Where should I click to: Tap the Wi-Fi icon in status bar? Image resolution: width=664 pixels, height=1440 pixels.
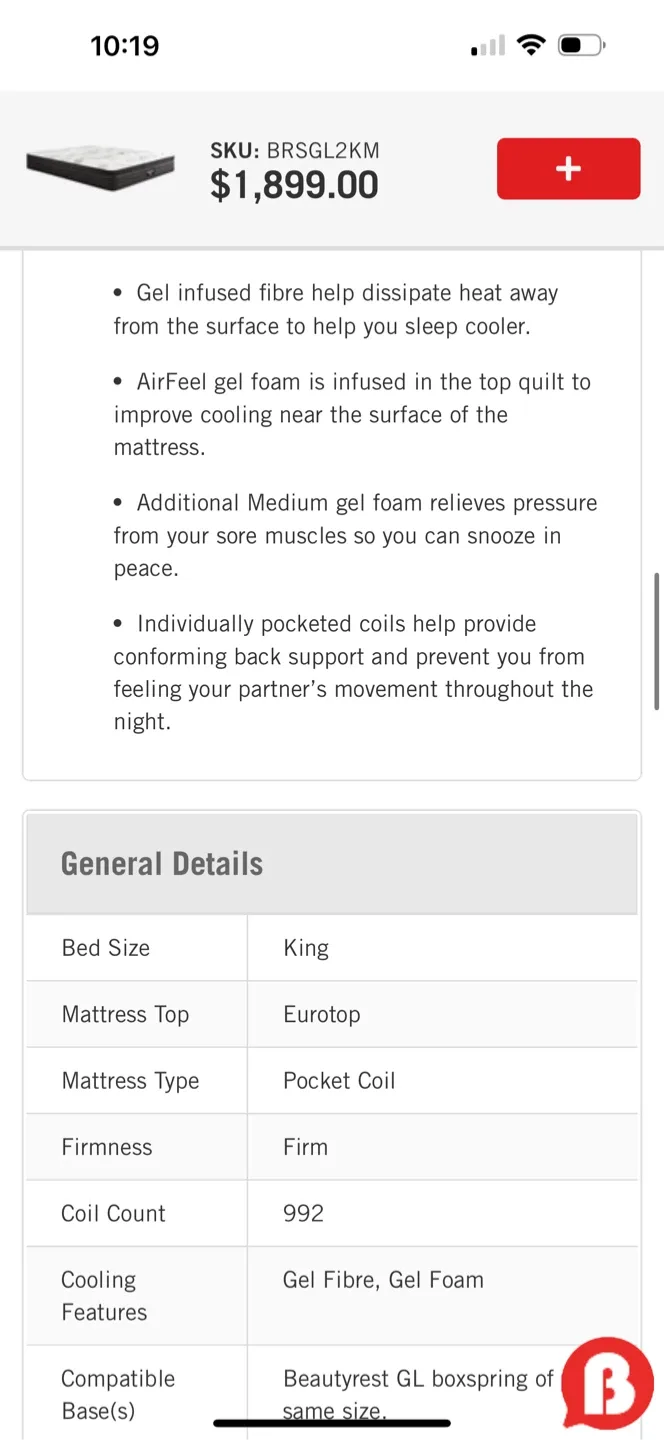point(532,44)
